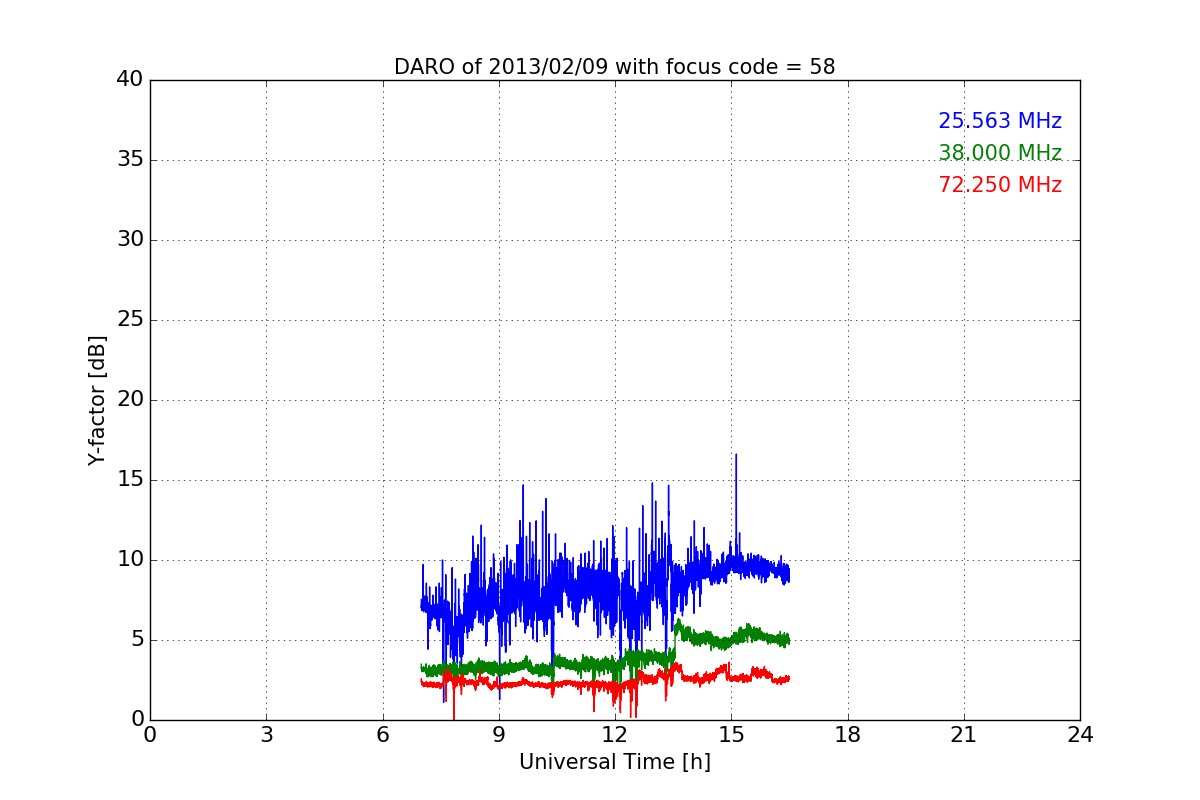This screenshot has width=1200, height=800.
Task: Click the x-axis tick label "21"
Action: pos(964,735)
